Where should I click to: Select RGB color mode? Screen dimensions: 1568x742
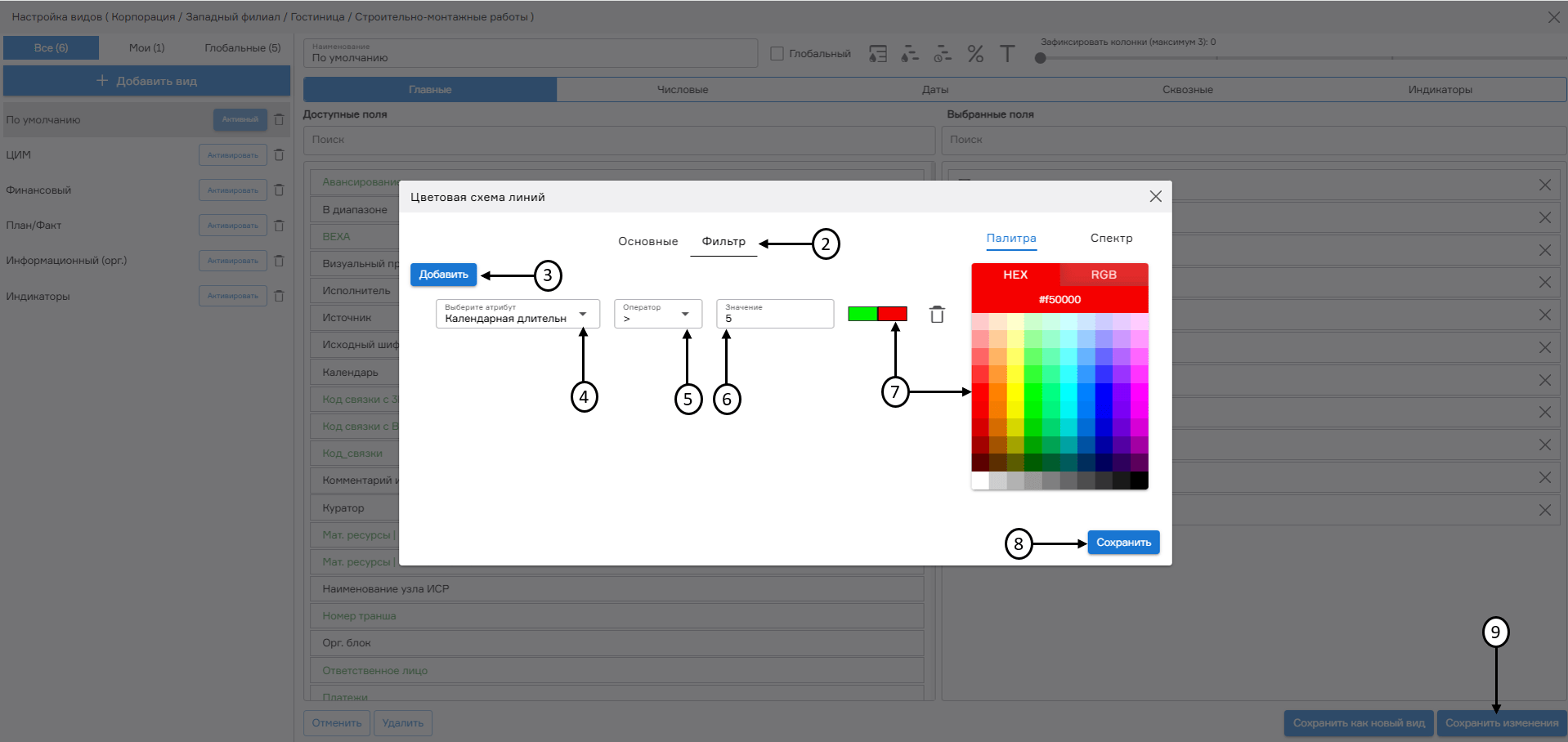point(1103,275)
